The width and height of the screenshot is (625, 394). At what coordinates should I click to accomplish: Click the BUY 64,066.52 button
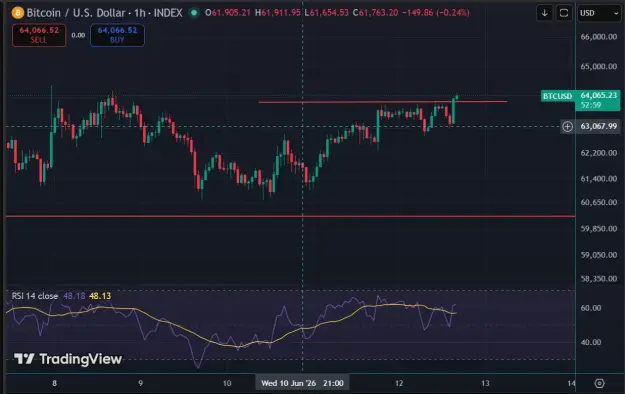coord(117,35)
